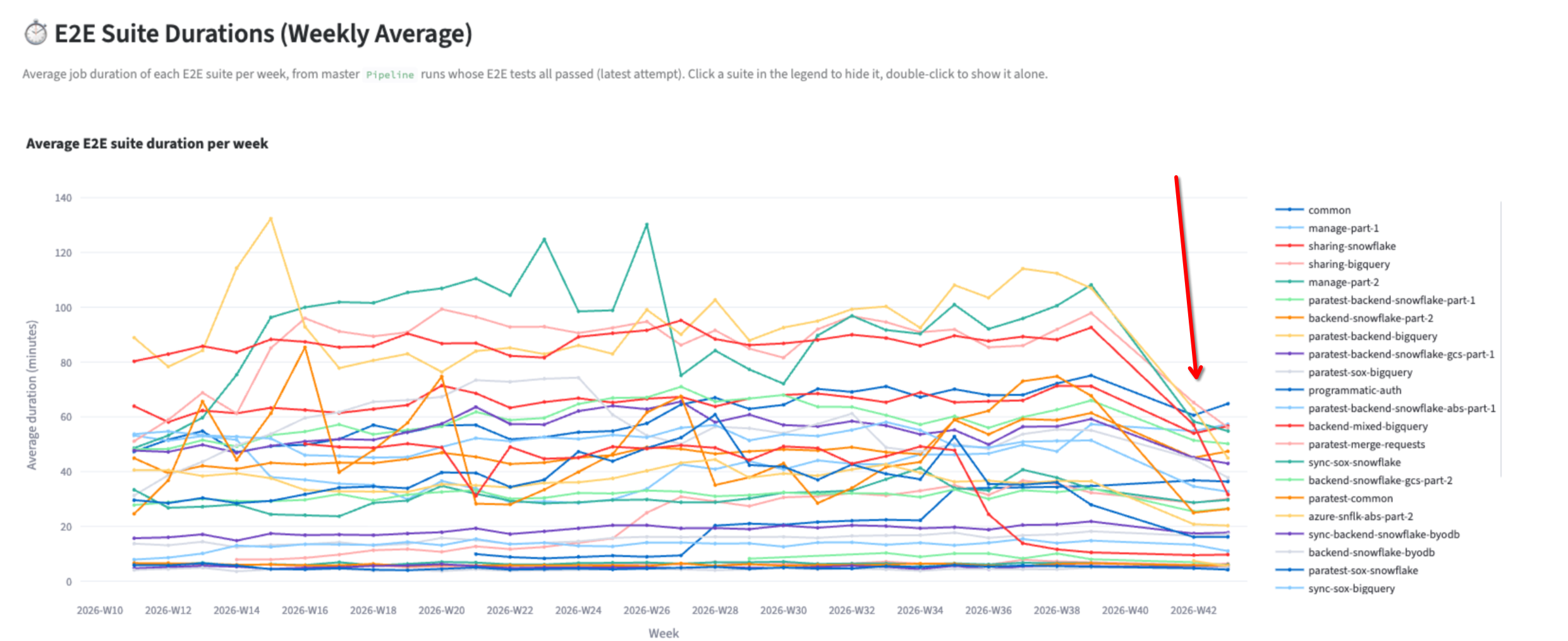Click the stopwatch icon beside title
Screen dimensions: 1568x641
(x=36, y=33)
